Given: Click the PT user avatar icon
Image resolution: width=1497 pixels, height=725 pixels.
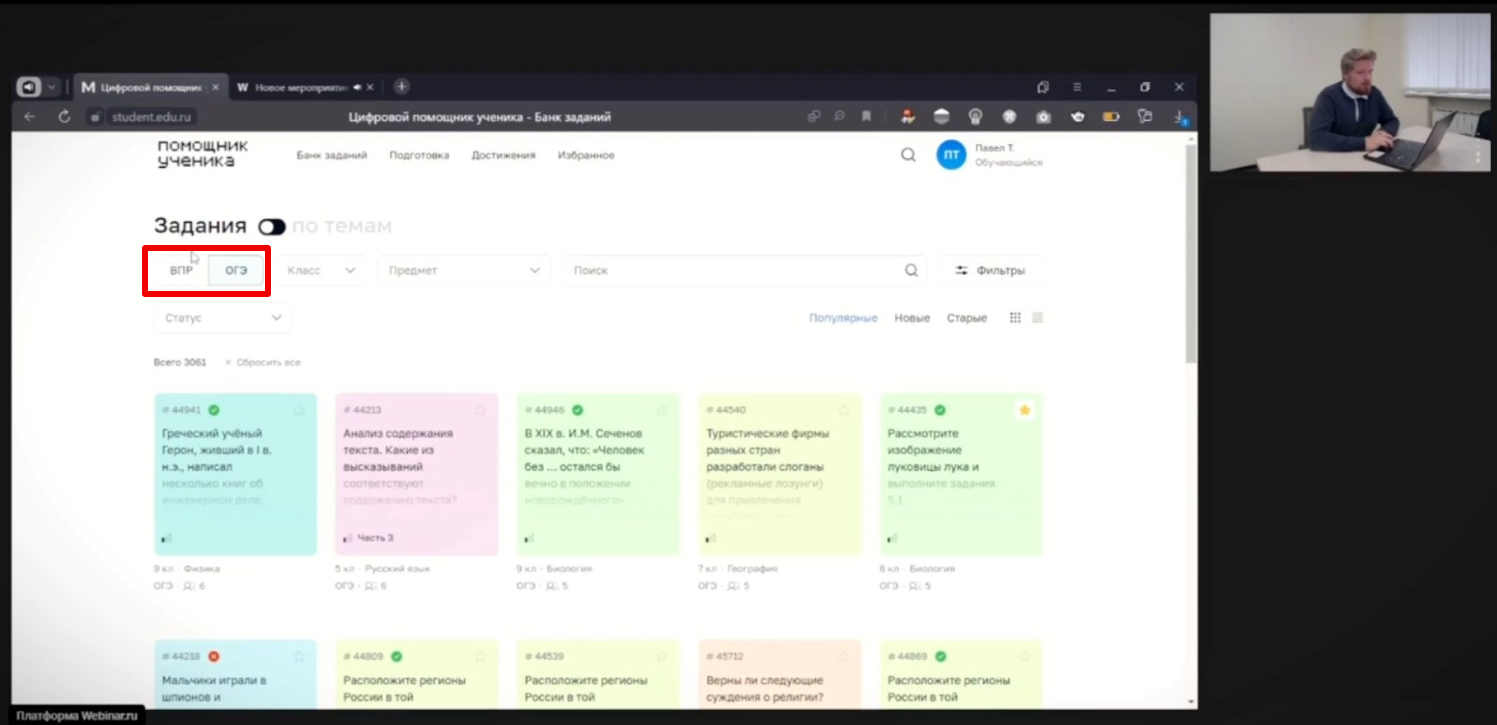Looking at the screenshot, I should click(950, 155).
